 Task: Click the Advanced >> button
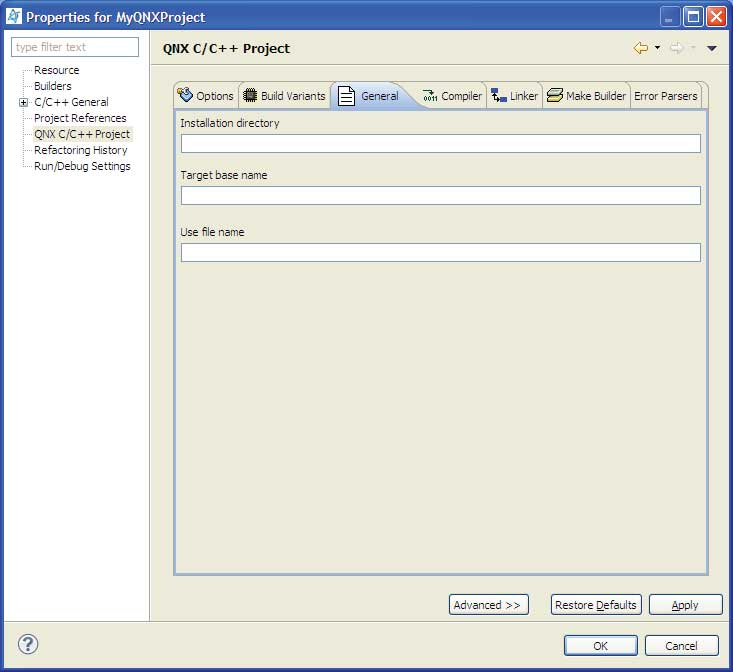[488, 605]
